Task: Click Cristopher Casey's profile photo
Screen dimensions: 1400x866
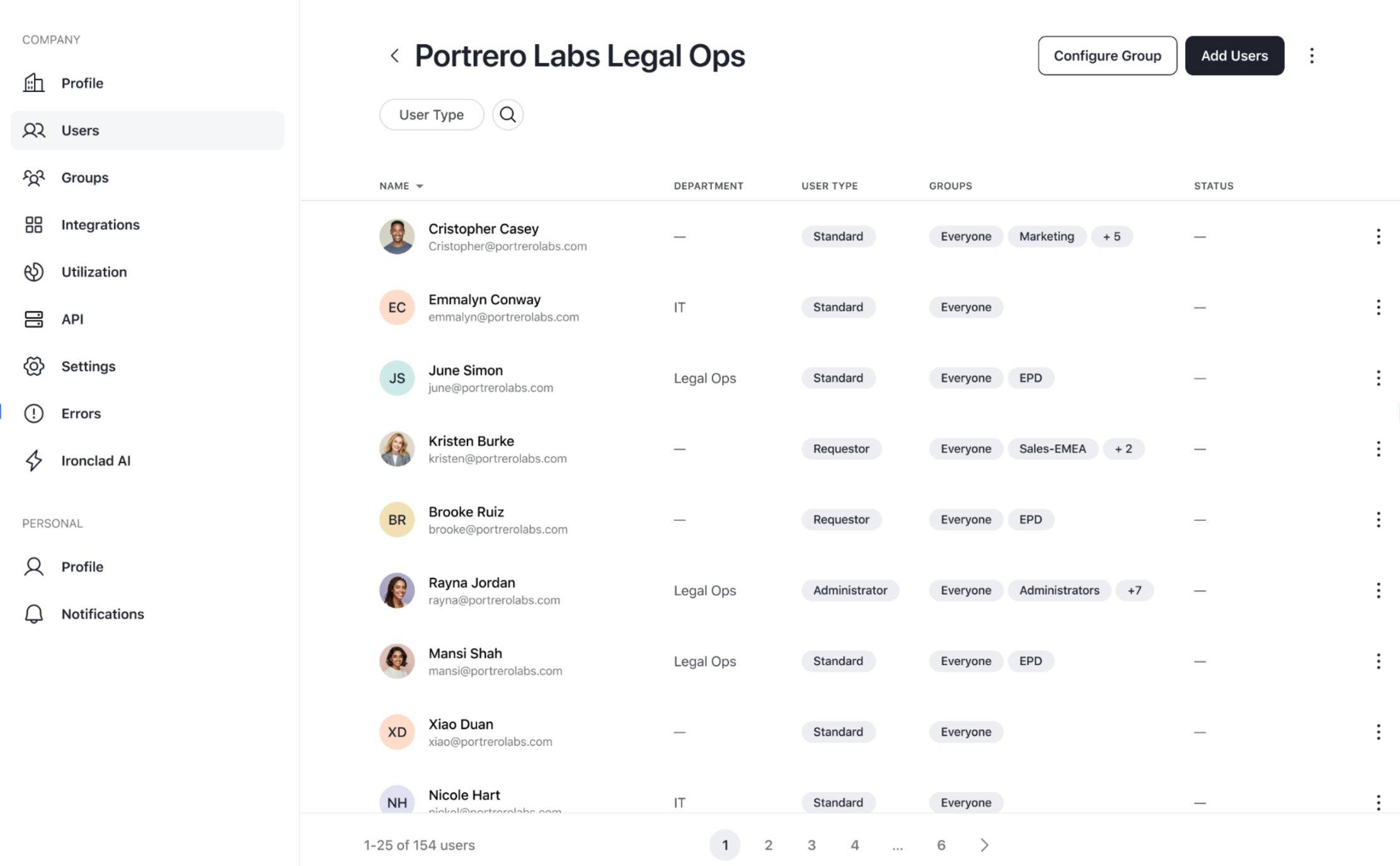Action: [397, 236]
